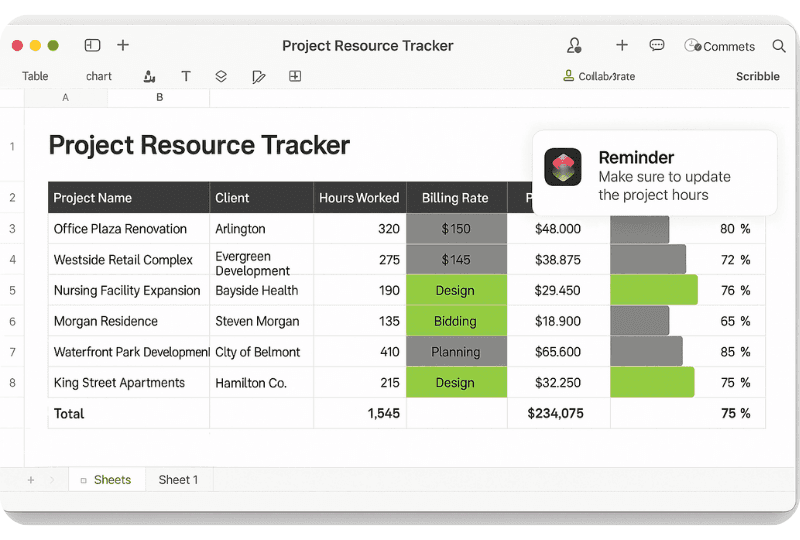Open the user account icon in title bar
The image size is (800, 540).
click(574, 45)
